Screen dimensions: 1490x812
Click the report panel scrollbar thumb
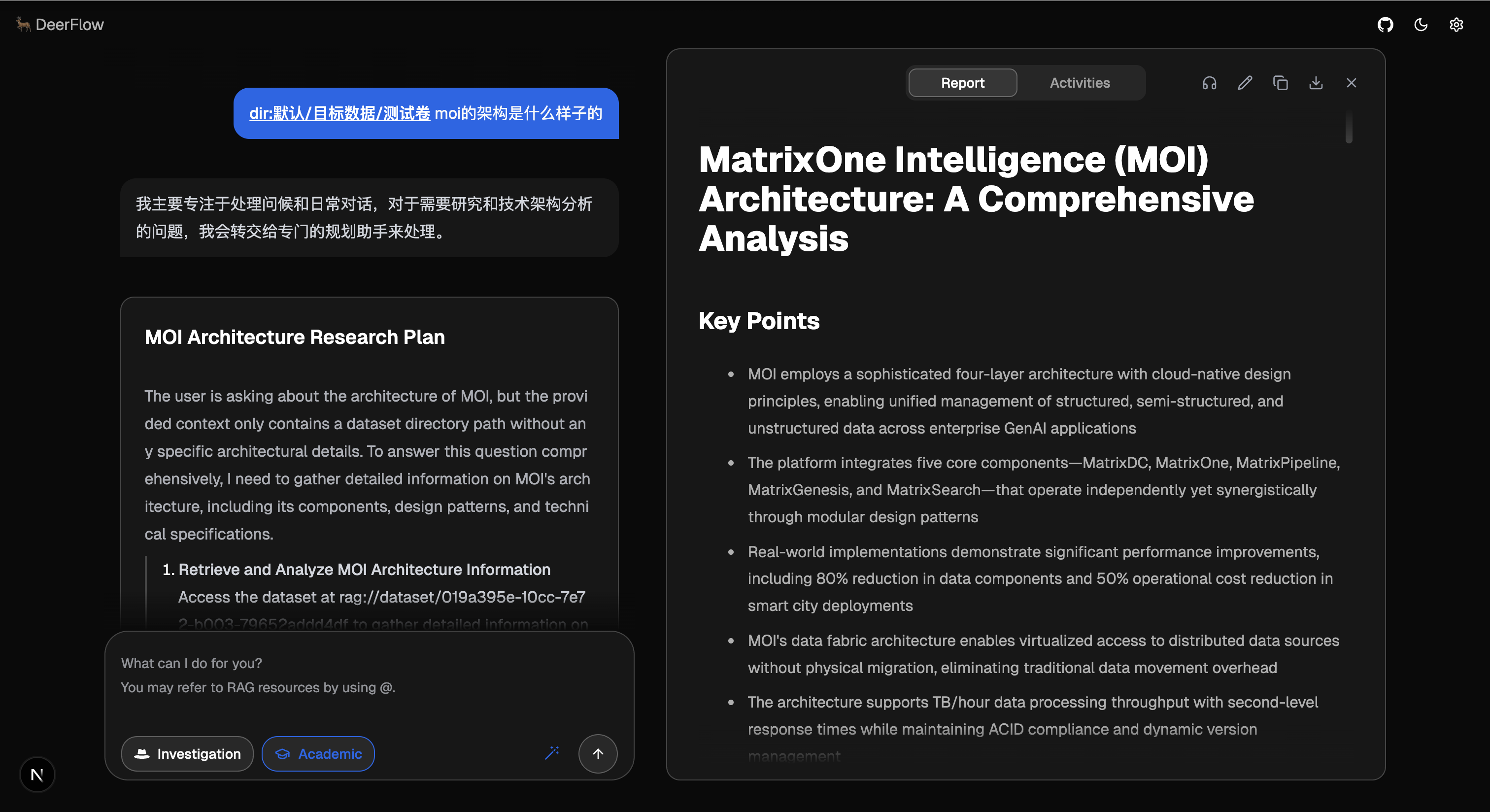tap(1349, 127)
